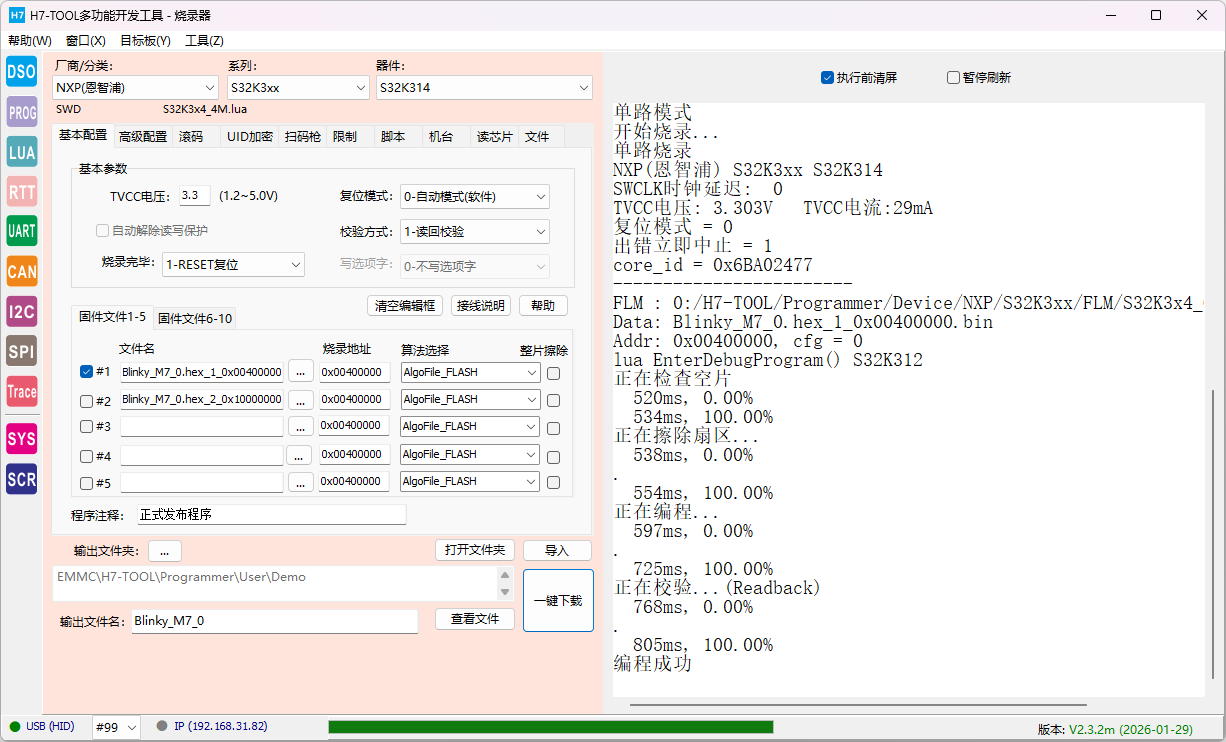Open the verify method dropdown
The image size is (1226, 742).
[474, 232]
